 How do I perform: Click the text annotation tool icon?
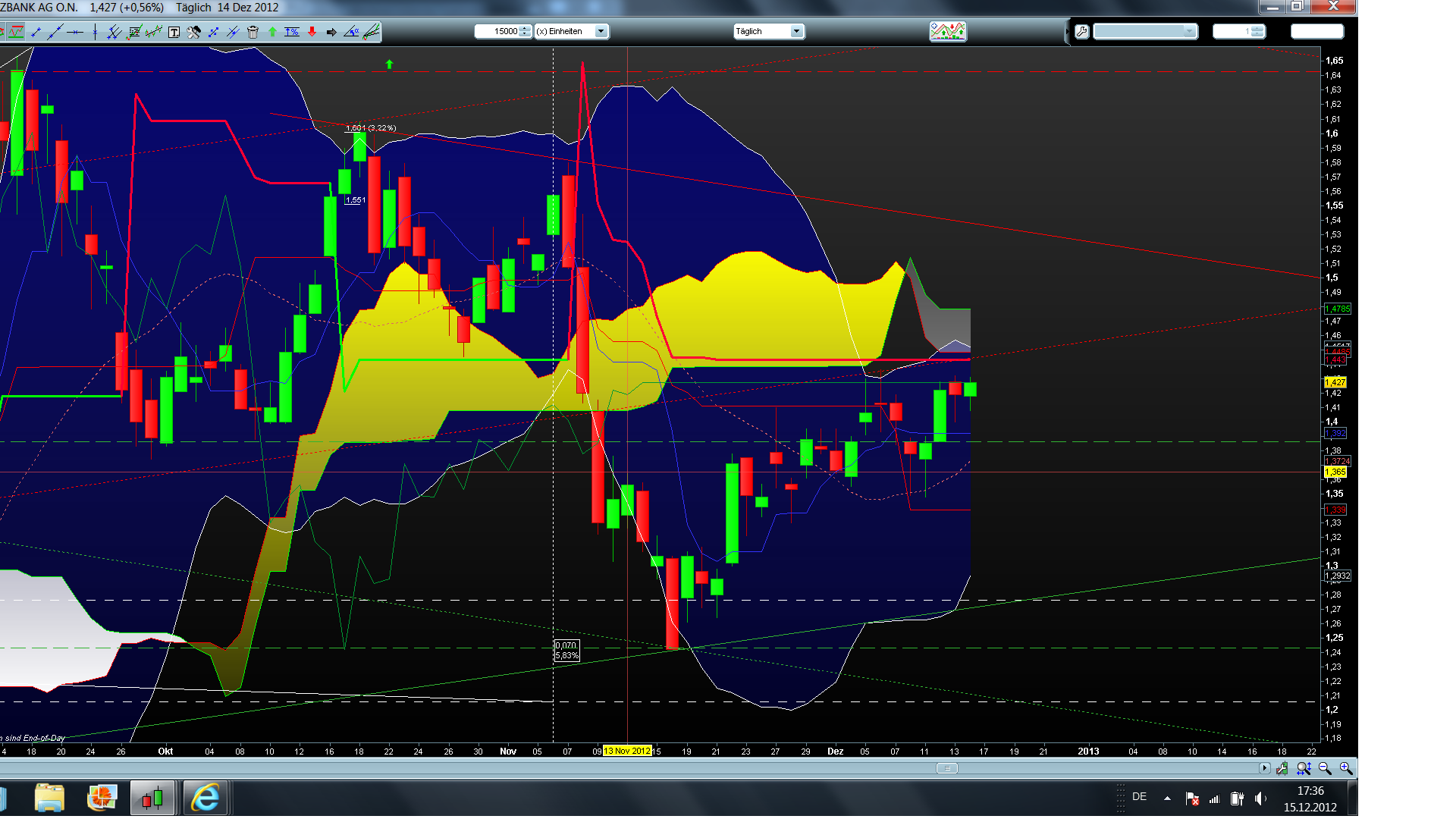pyautogui.click(x=174, y=32)
